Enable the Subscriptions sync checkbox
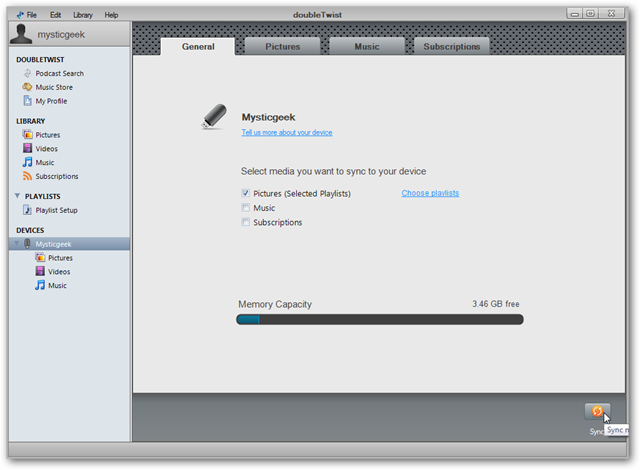The height and width of the screenshot is (470, 640). 245,222
